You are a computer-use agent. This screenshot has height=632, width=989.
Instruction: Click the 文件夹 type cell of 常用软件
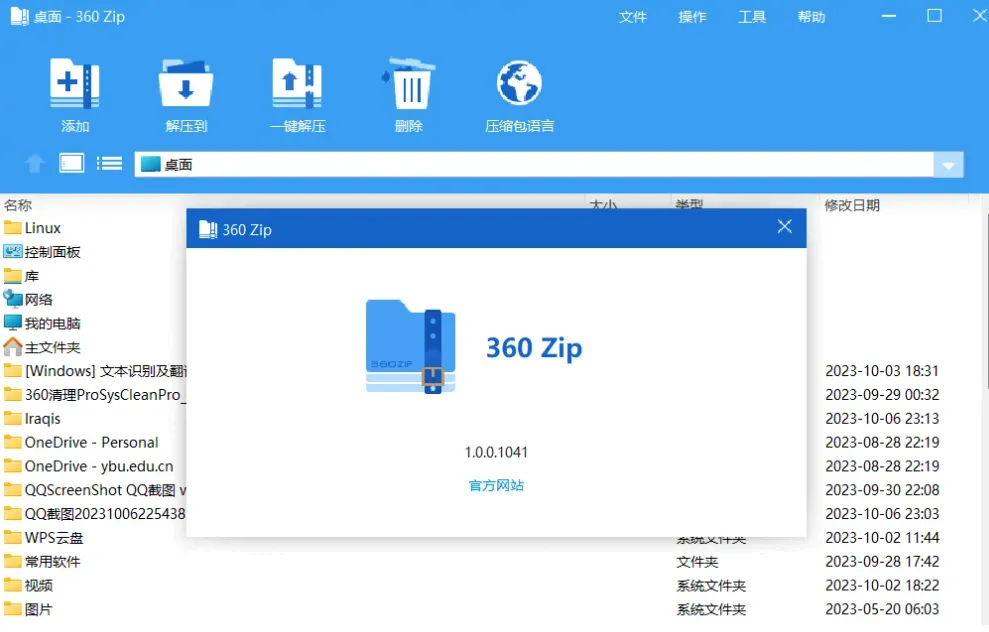click(697, 561)
